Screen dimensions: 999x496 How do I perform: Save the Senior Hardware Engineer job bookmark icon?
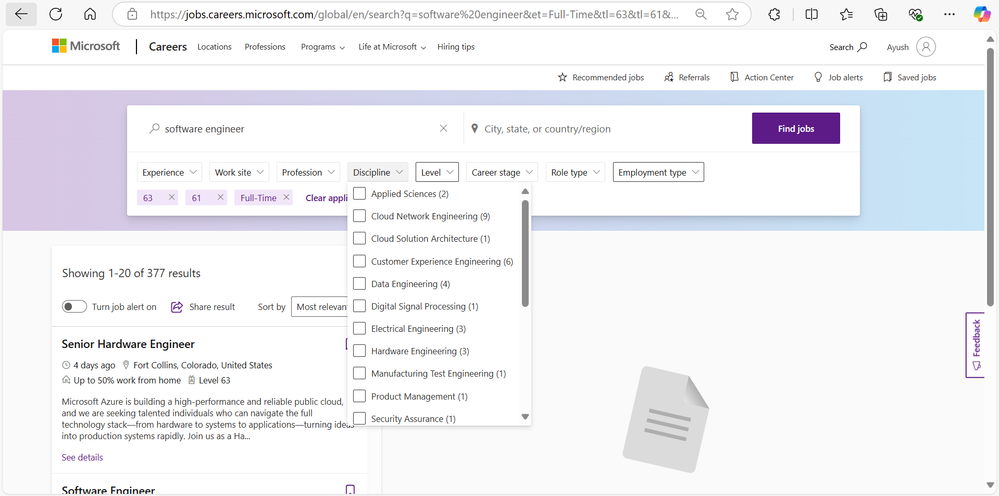[349, 344]
